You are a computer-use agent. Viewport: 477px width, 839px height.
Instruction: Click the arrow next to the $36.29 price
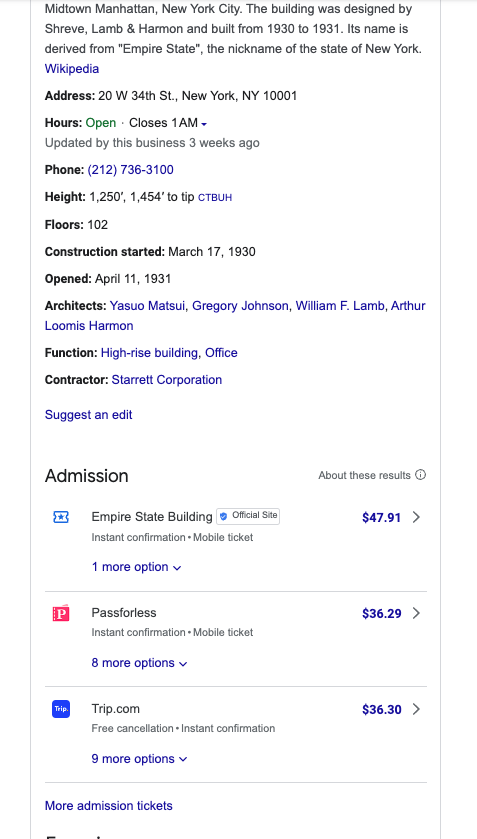(417, 613)
